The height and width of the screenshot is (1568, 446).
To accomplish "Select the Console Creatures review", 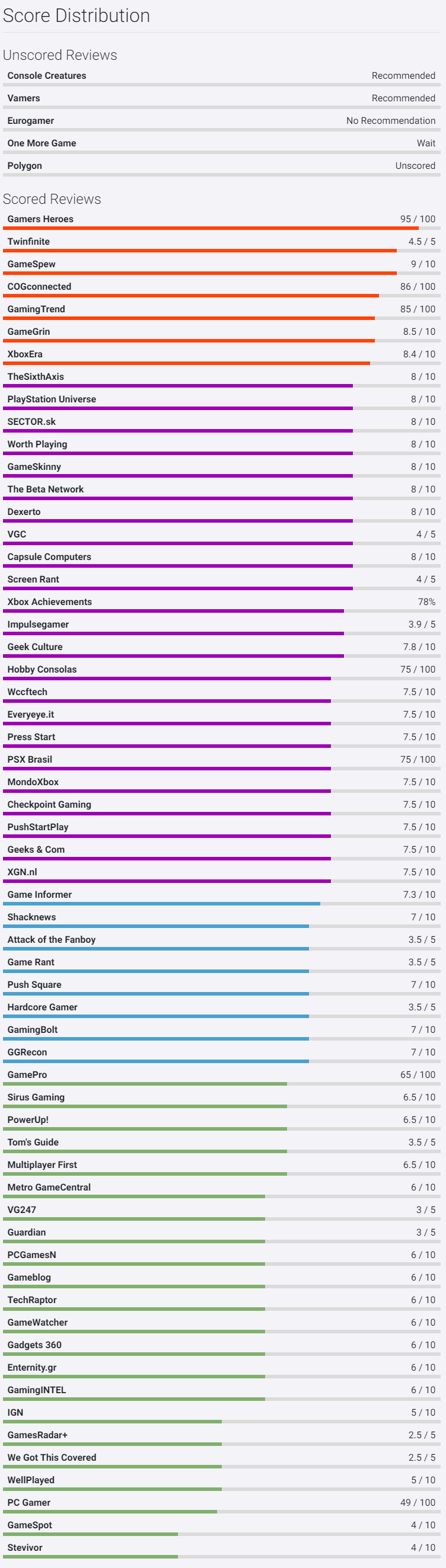I will [x=46, y=75].
